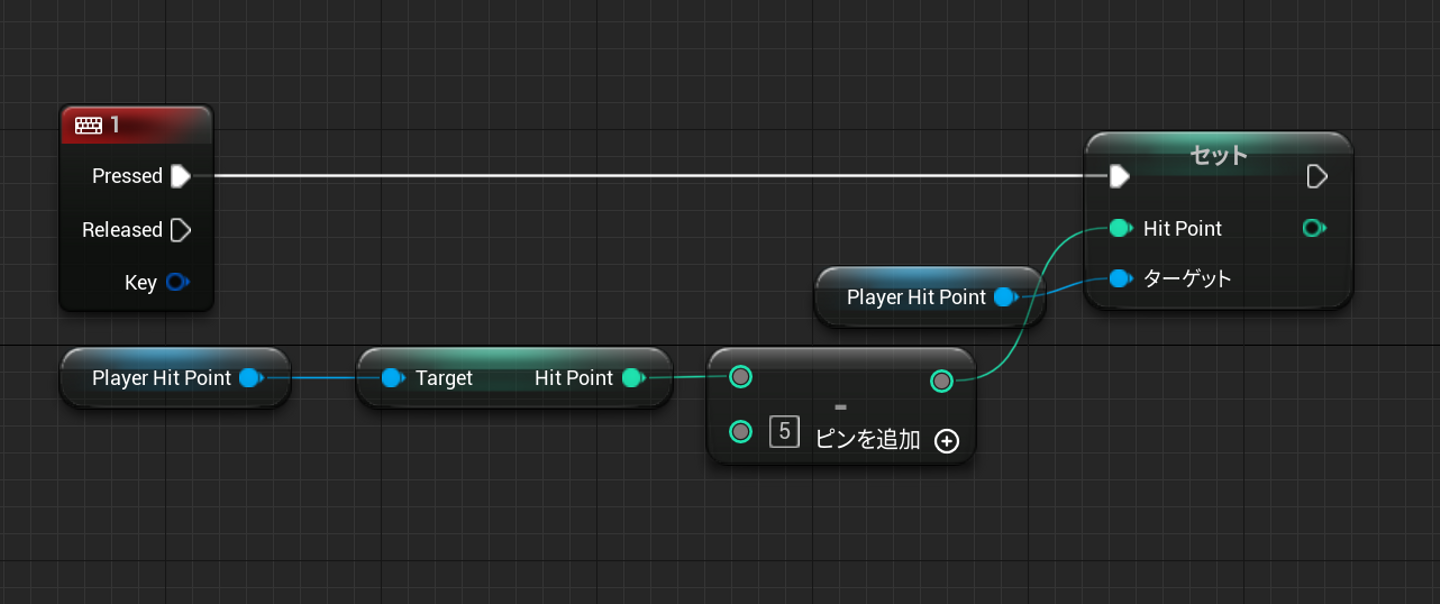Click the output pin of the subtract node
1440x604 pixels.
point(941,380)
